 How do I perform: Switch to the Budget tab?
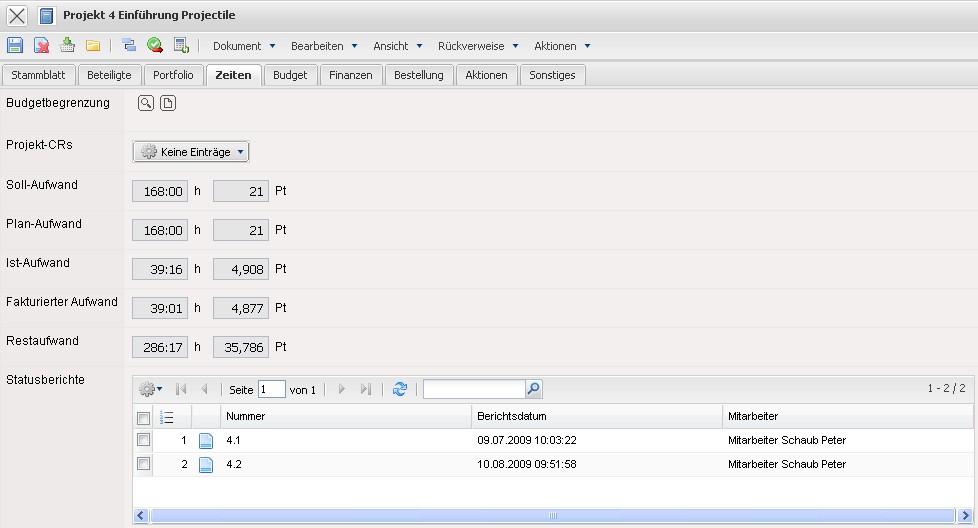pyautogui.click(x=290, y=75)
